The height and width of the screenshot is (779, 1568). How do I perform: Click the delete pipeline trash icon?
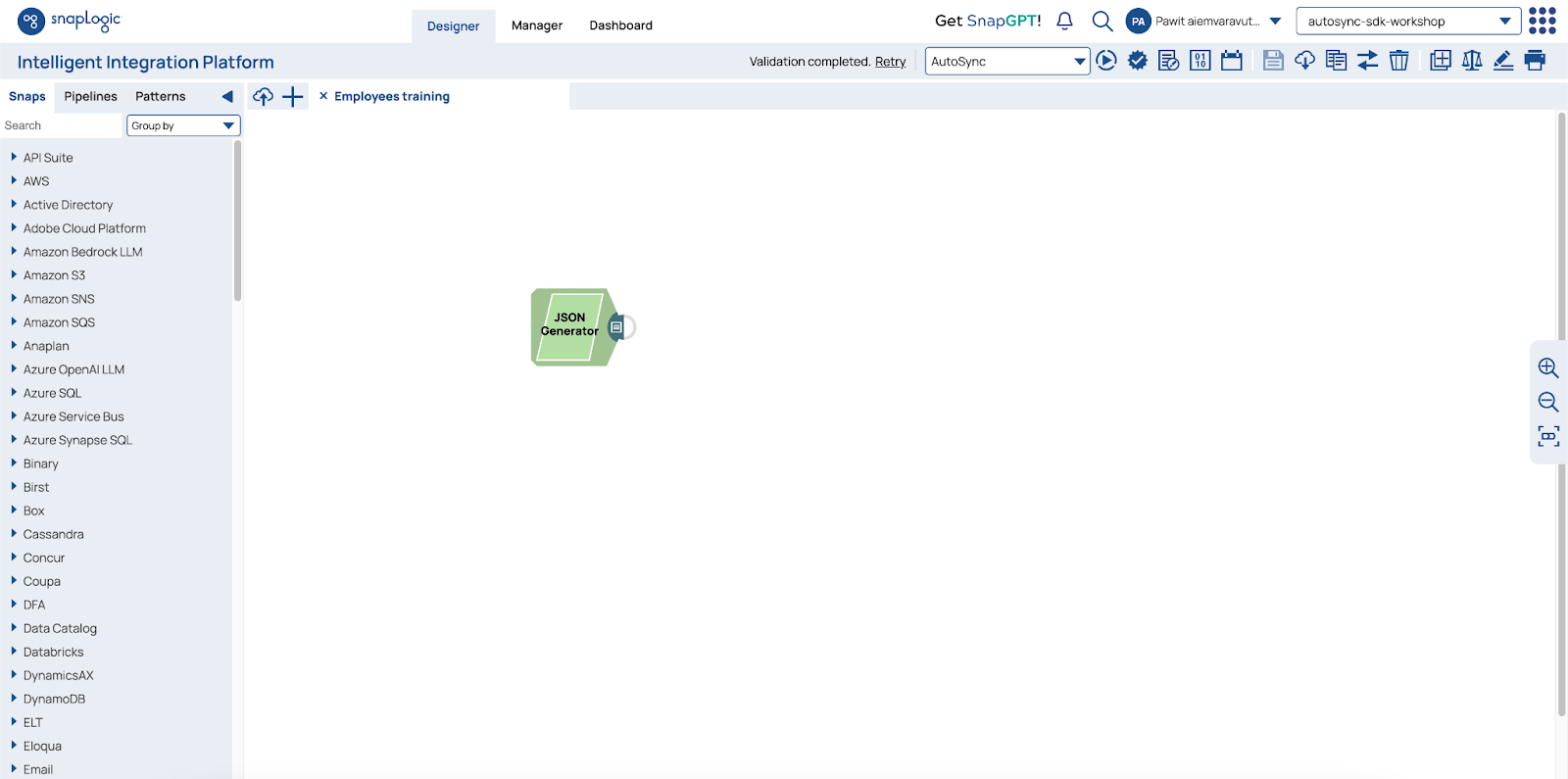pyautogui.click(x=1399, y=61)
